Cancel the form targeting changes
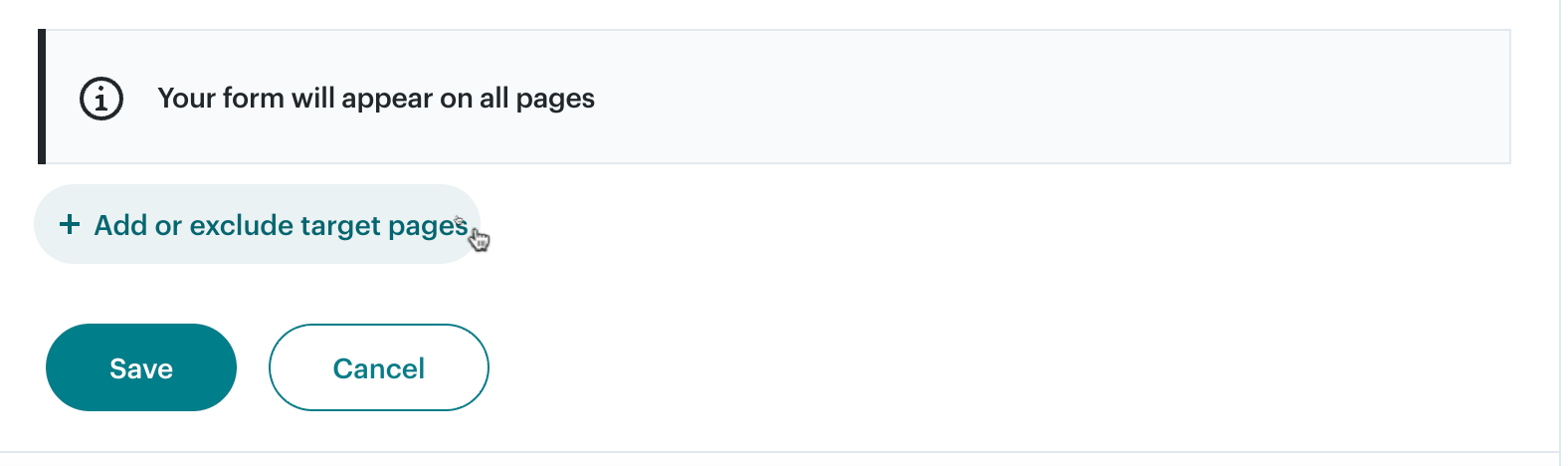The width and height of the screenshot is (1568, 466). (x=378, y=367)
